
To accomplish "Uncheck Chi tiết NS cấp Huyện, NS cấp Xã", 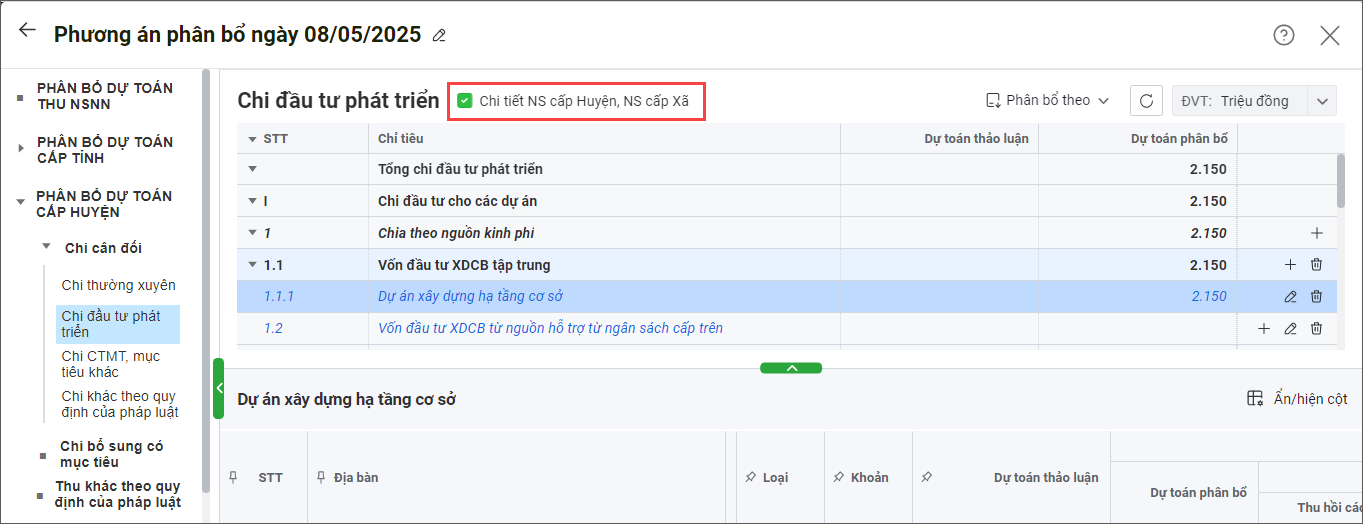I will click(464, 101).
